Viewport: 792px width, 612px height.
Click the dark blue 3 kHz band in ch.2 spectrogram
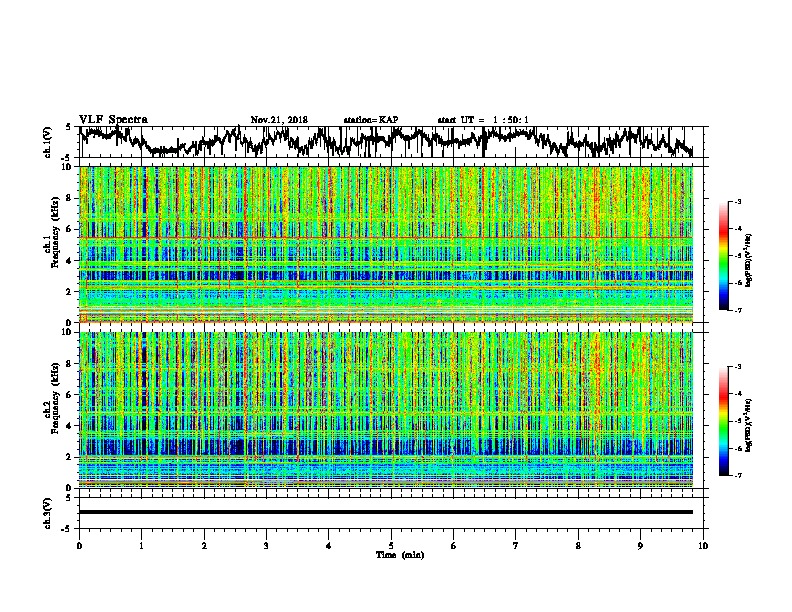pos(386,447)
